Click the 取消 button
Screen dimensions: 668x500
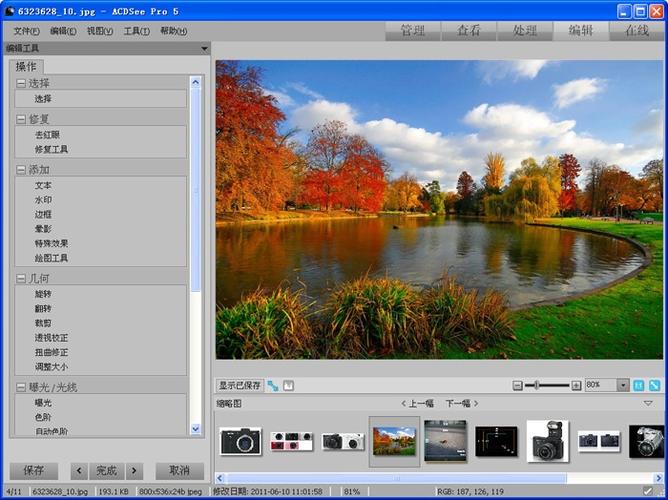click(x=179, y=470)
